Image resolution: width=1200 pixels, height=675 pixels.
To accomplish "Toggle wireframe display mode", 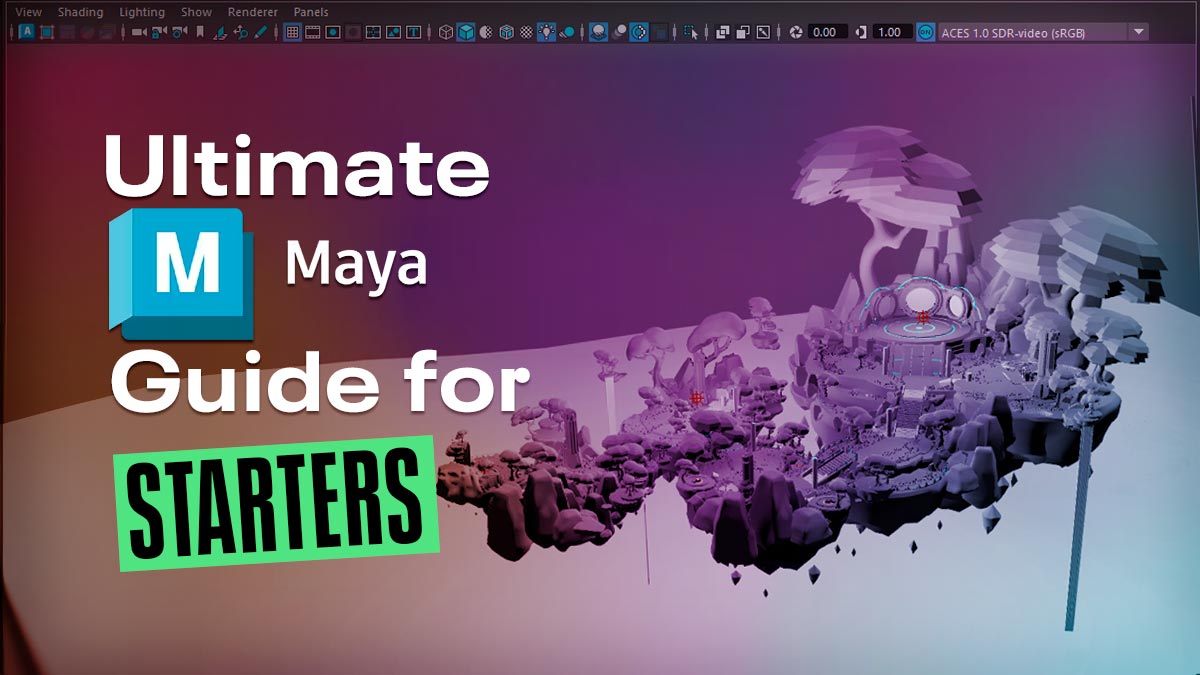I will 446,31.
